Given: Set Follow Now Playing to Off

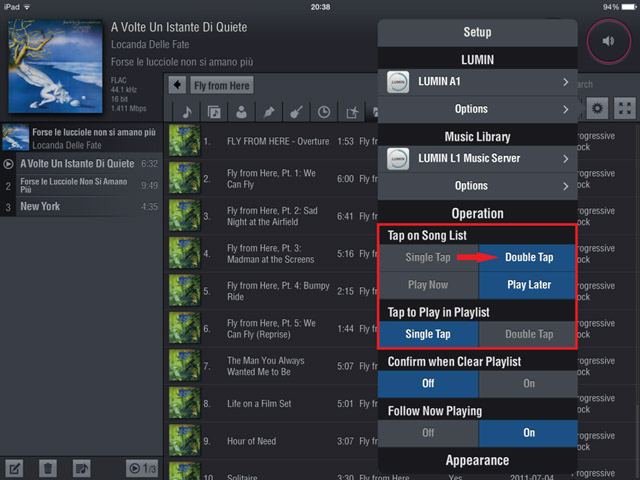Looking at the screenshot, I should coord(428,433).
